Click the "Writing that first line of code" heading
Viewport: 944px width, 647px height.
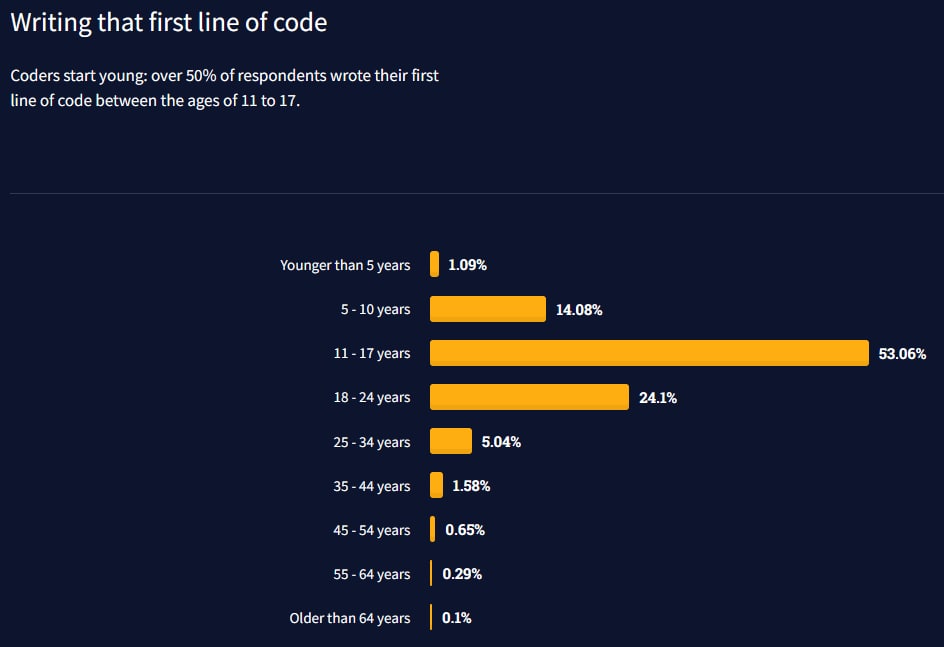[x=168, y=22]
